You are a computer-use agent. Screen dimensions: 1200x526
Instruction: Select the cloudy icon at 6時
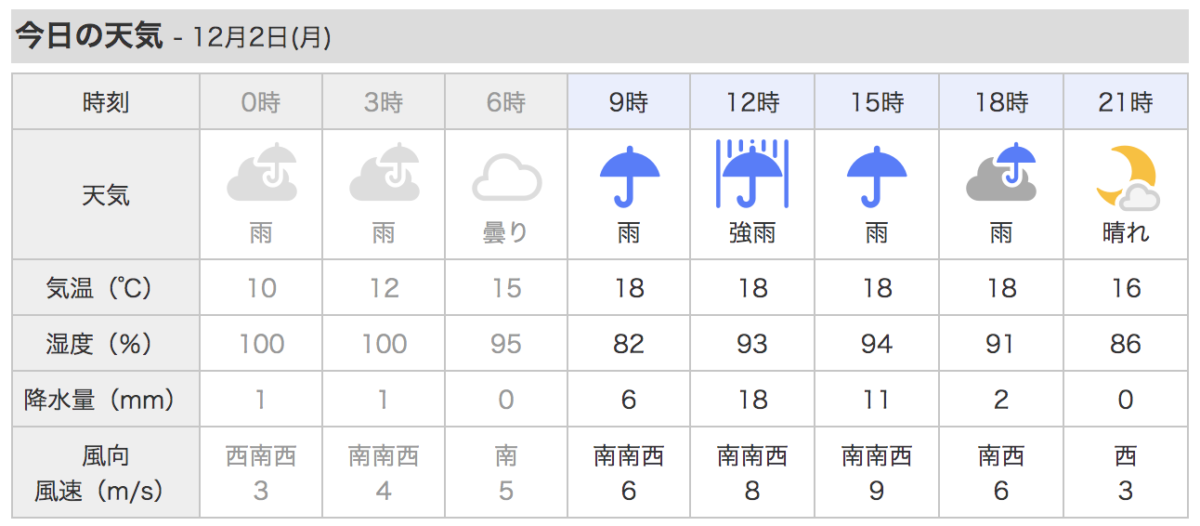pos(506,178)
